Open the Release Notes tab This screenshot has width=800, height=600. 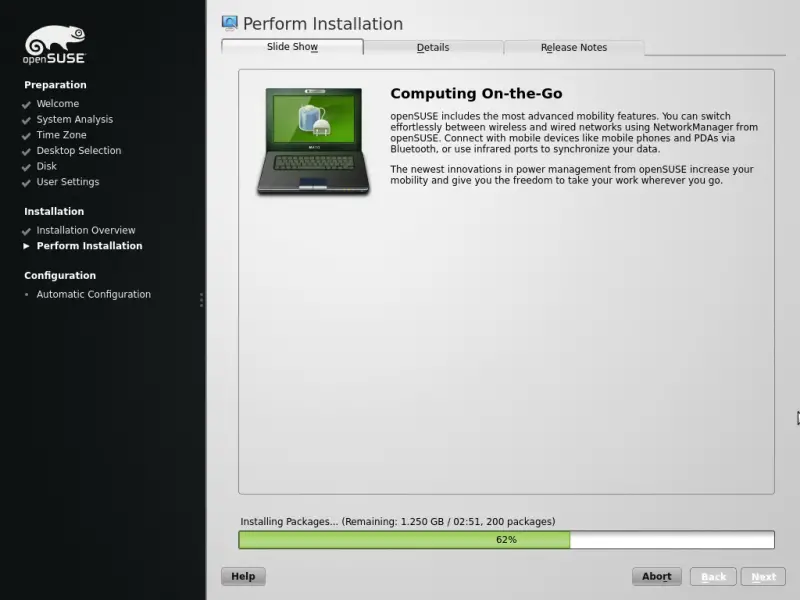[x=574, y=47]
